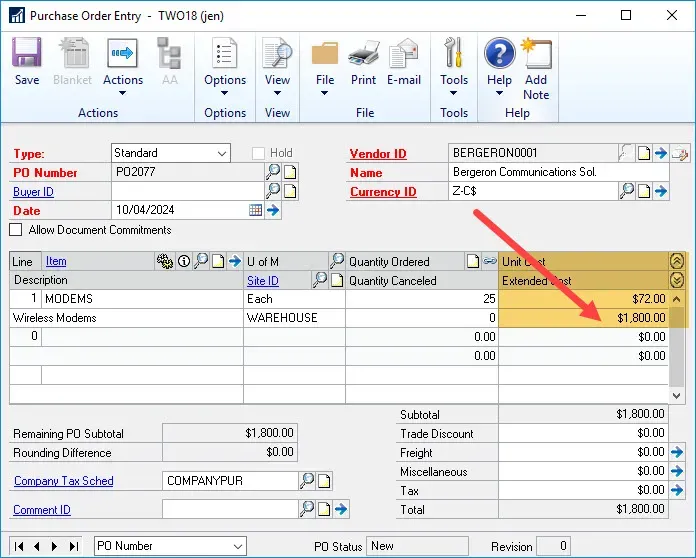Click the Buyer ID link
Image resolution: width=696 pixels, height=558 pixels.
click(33, 192)
